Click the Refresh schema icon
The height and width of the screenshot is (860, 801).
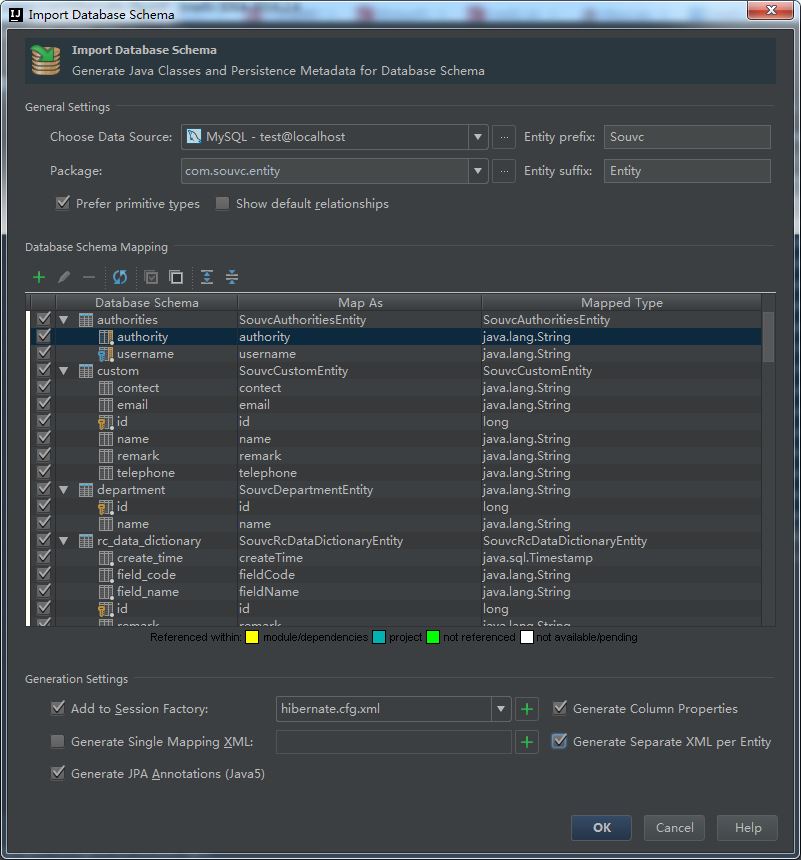120,277
